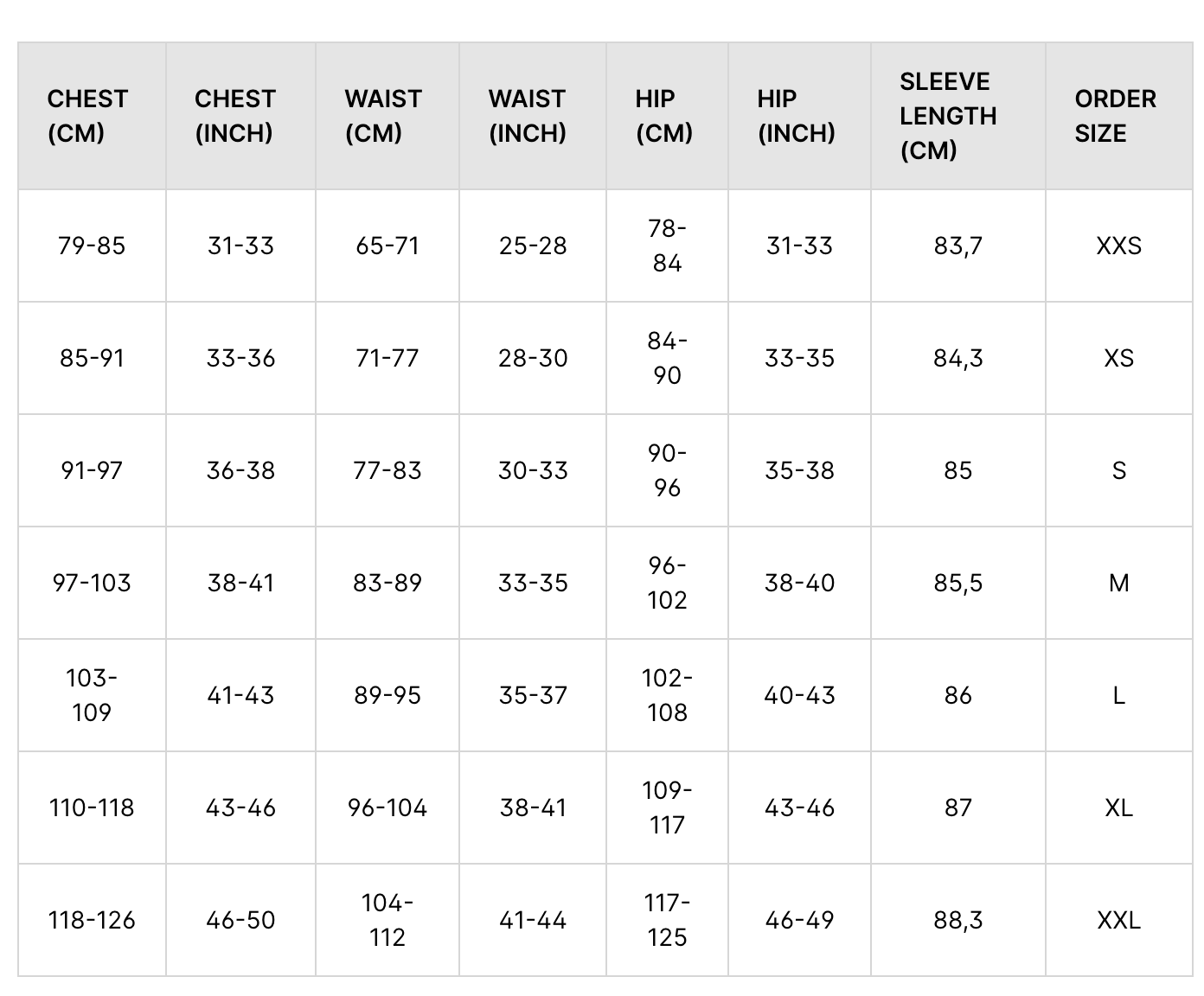Viewport: 1204px width, 996px height.
Task: Select the XXS order size cell
Action: 1118,246
